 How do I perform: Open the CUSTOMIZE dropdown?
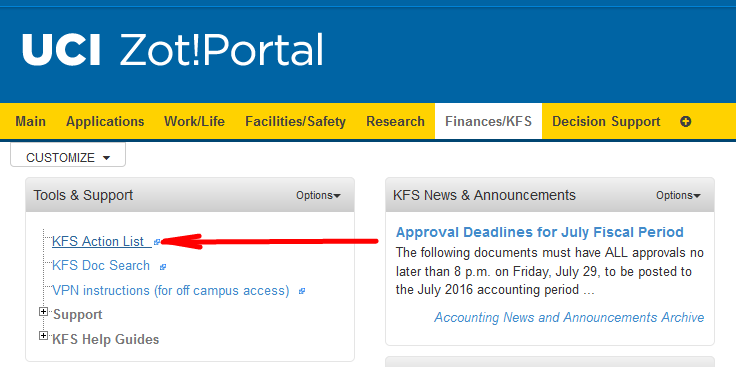(68, 155)
